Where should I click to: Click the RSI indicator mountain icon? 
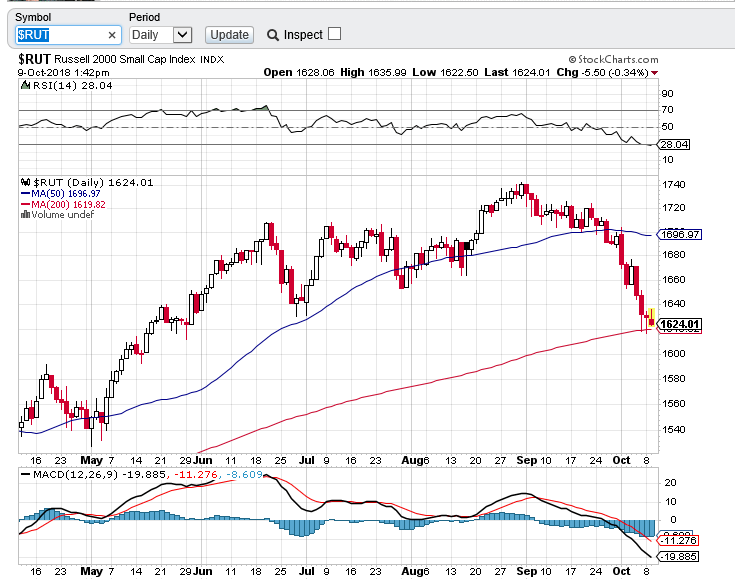click(25, 85)
